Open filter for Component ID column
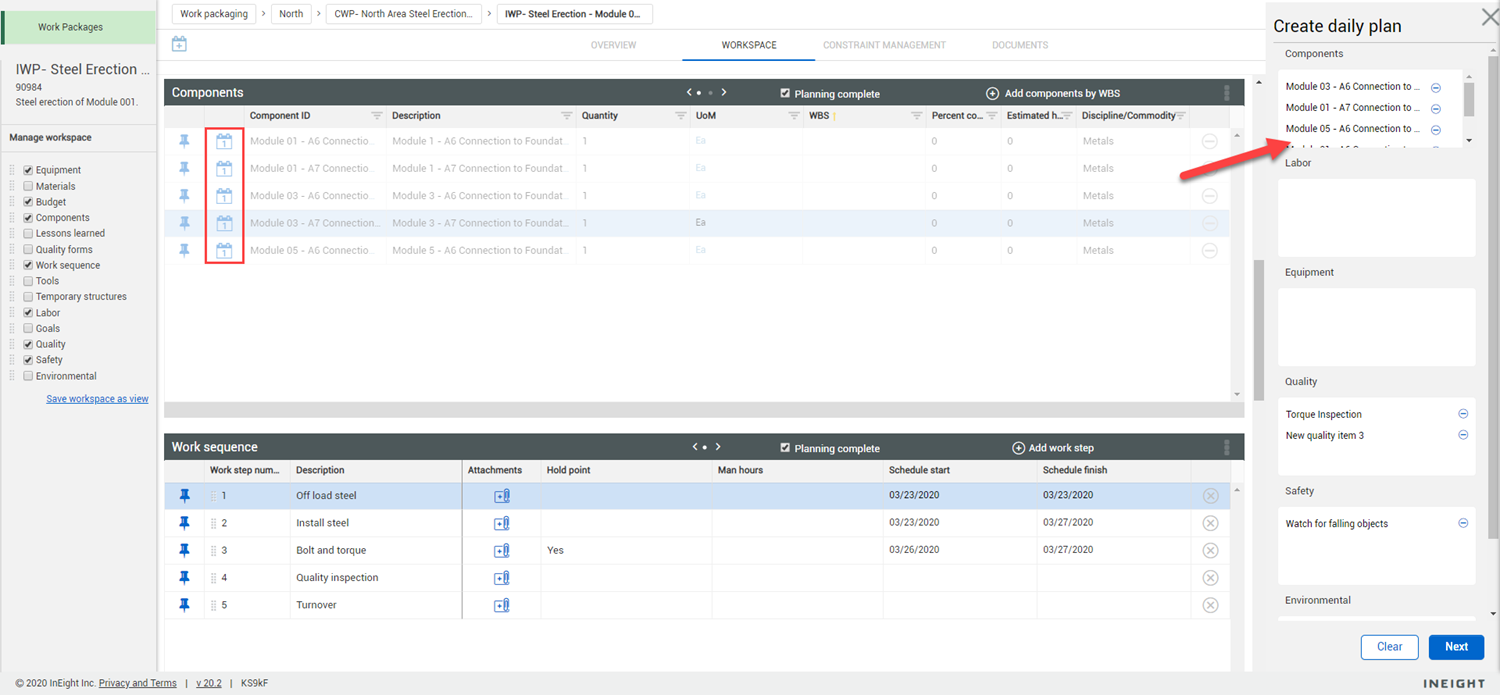Screen dimensions: 1500x695 pos(377,116)
